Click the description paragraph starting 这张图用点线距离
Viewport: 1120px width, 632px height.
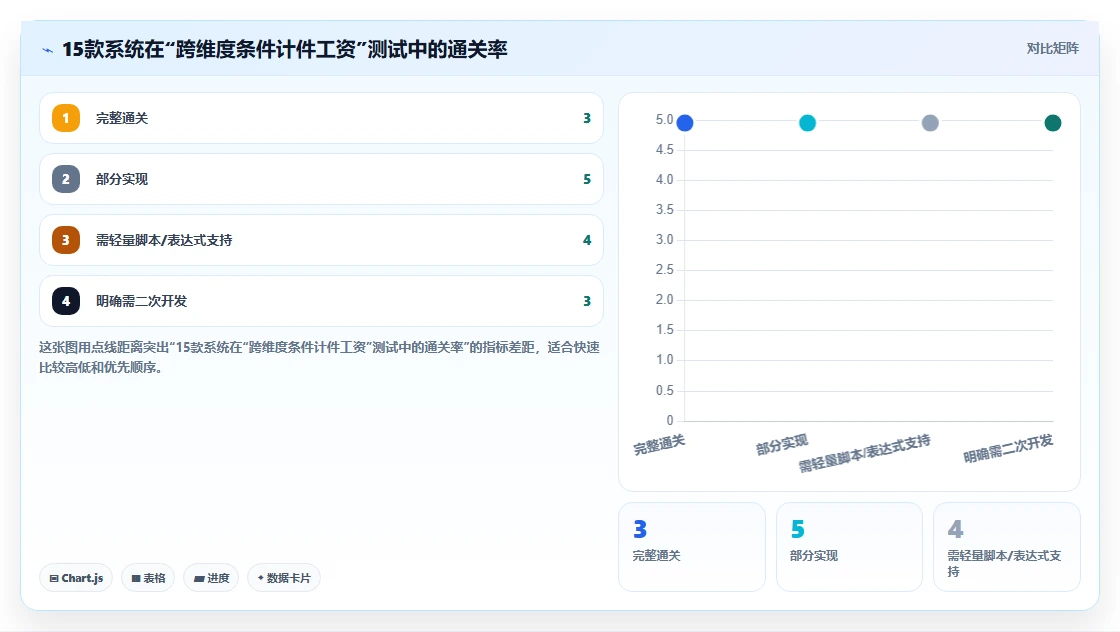click(319, 357)
